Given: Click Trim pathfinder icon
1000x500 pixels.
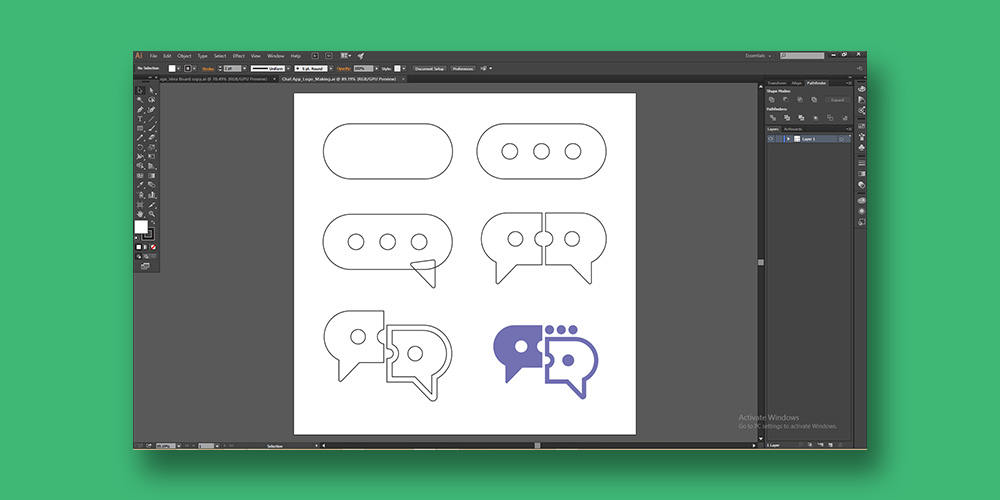Looking at the screenshot, I should (x=787, y=118).
